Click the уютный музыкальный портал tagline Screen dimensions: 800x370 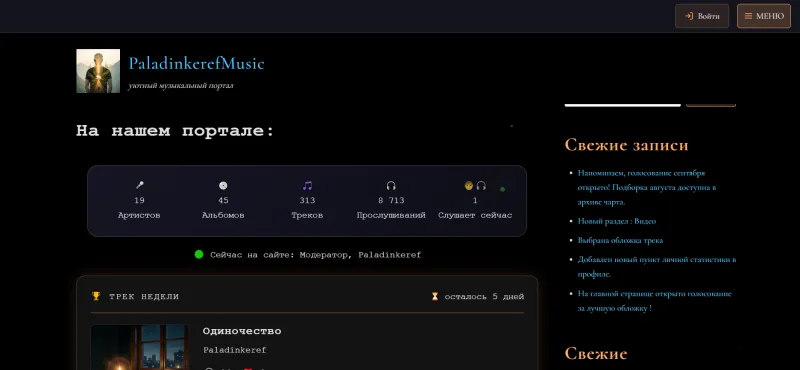pyautogui.click(x=181, y=86)
